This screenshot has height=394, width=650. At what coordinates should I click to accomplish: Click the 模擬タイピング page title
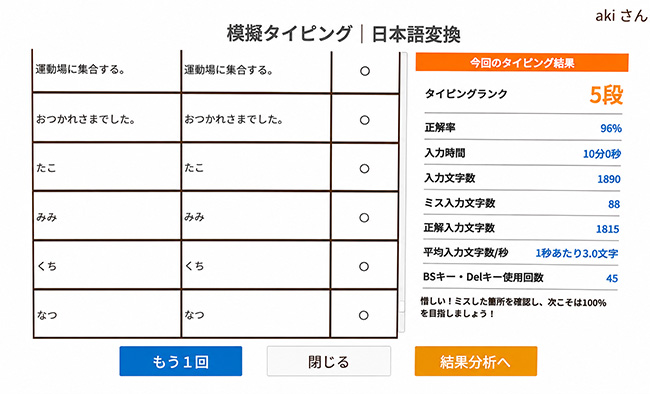tap(289, 33)
